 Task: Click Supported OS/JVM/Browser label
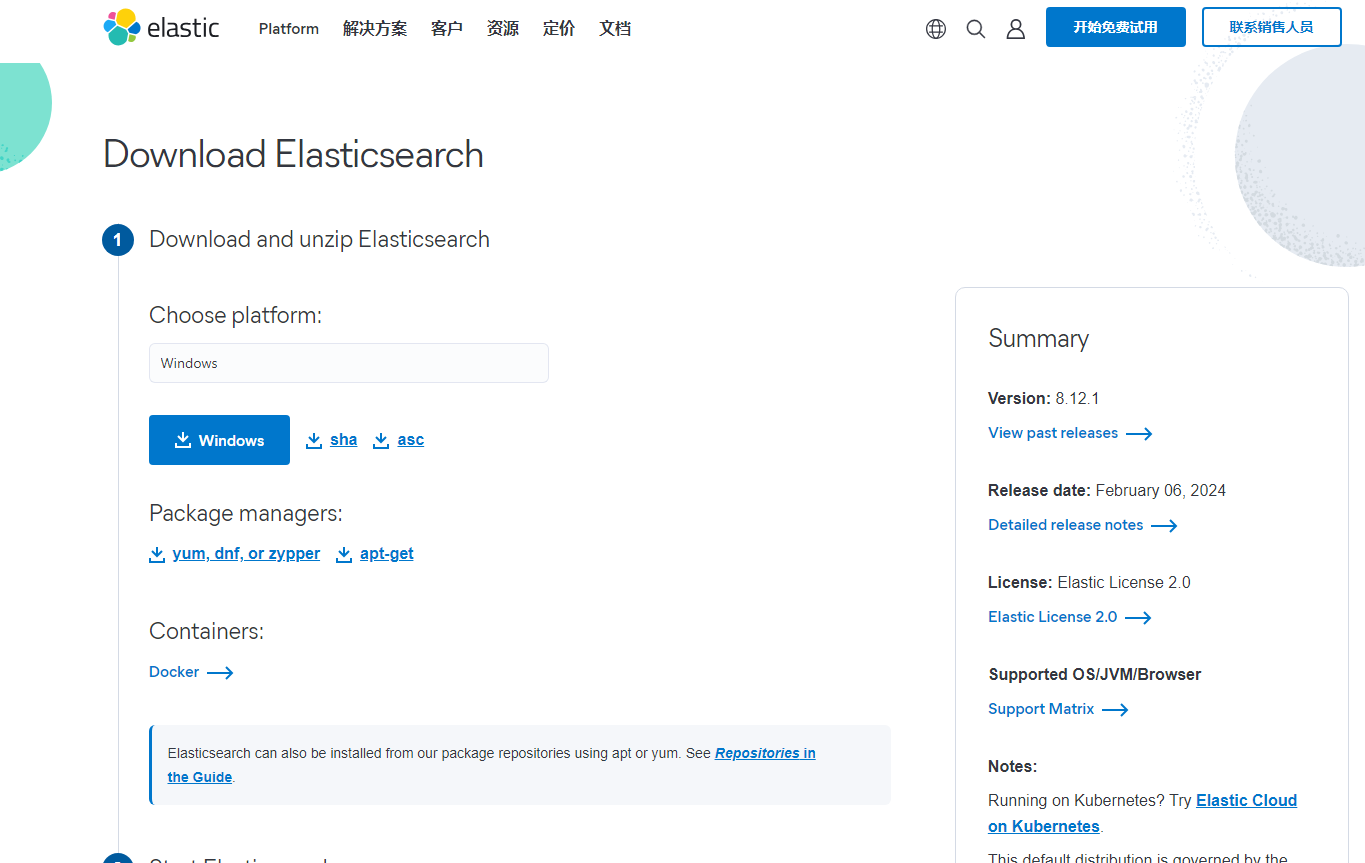click(x=1095, y=674)
